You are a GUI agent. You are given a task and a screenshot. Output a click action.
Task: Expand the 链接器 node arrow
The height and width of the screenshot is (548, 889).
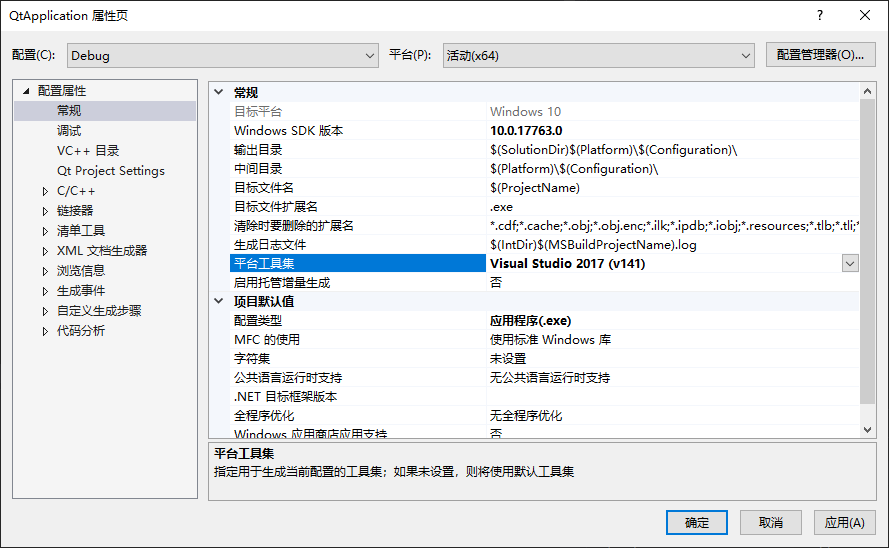tap(45, 211)
